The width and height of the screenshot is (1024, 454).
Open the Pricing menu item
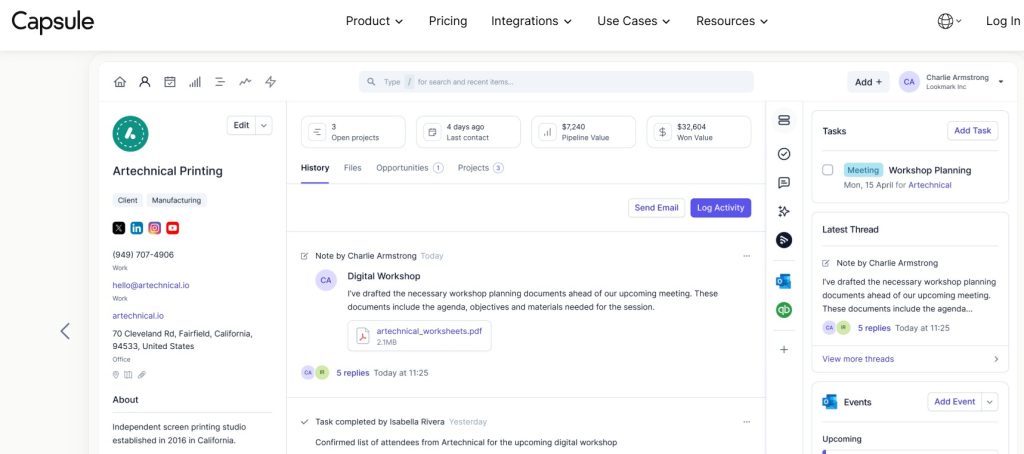[x=448, y=21]
